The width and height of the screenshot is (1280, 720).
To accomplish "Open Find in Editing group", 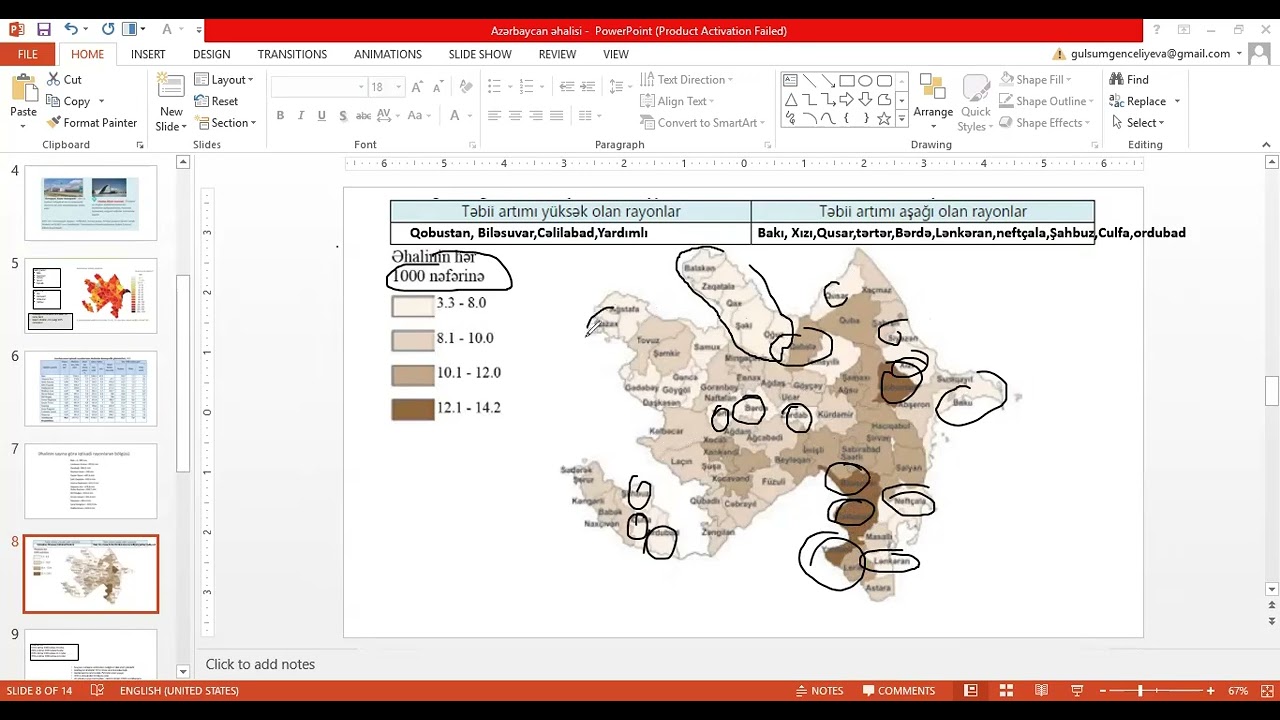I will [x=1129, y=79].
